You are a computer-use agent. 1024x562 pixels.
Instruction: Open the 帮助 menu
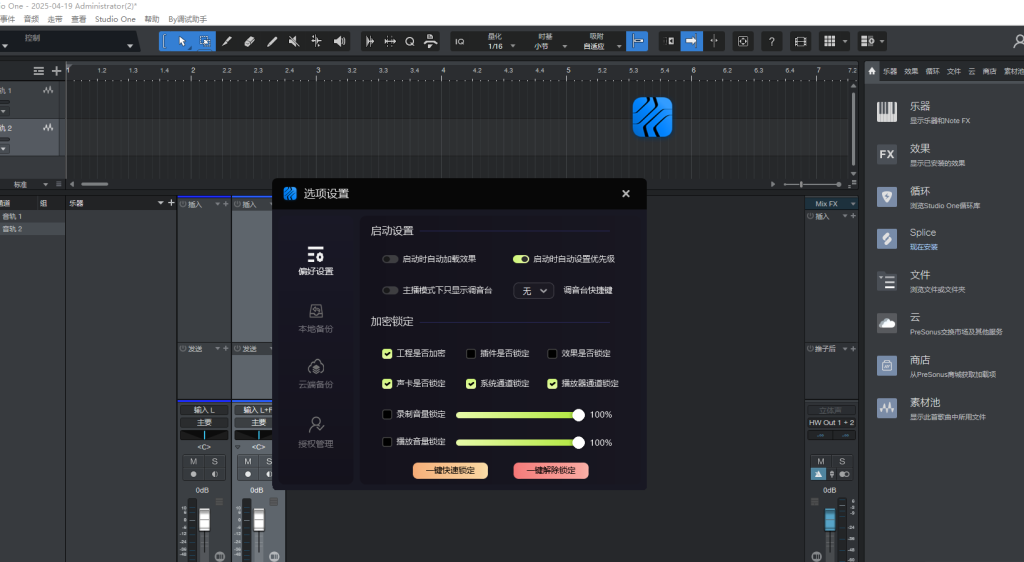[x=152, y=19]
